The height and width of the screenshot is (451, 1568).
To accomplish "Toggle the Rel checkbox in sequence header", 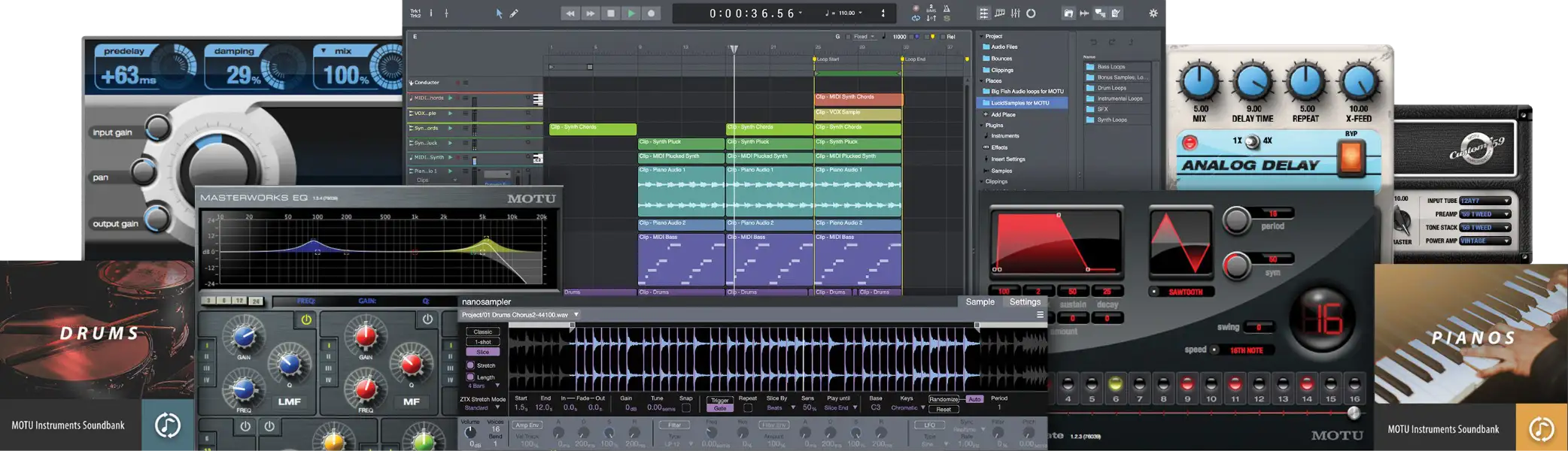I will pos(941,37).
